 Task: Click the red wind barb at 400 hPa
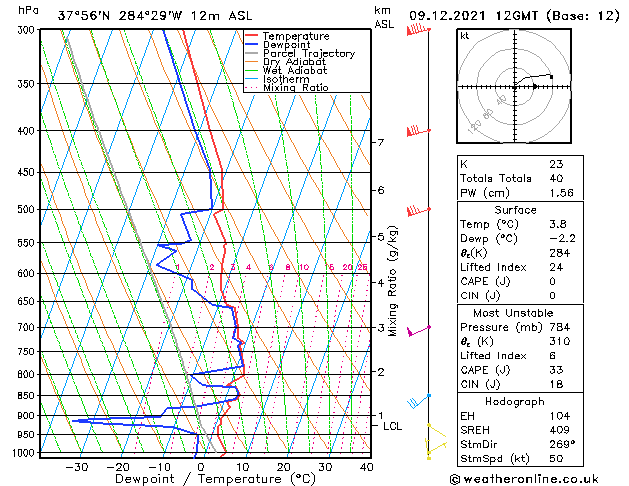pos(418,131)
